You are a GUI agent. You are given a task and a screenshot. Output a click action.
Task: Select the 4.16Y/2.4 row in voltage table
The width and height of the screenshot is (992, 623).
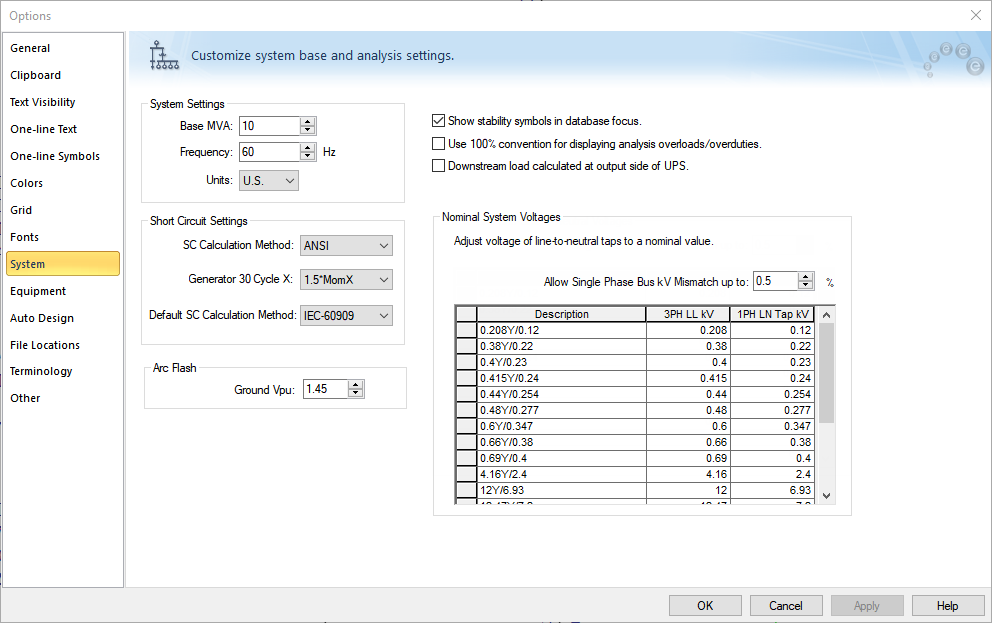(561, 475)
